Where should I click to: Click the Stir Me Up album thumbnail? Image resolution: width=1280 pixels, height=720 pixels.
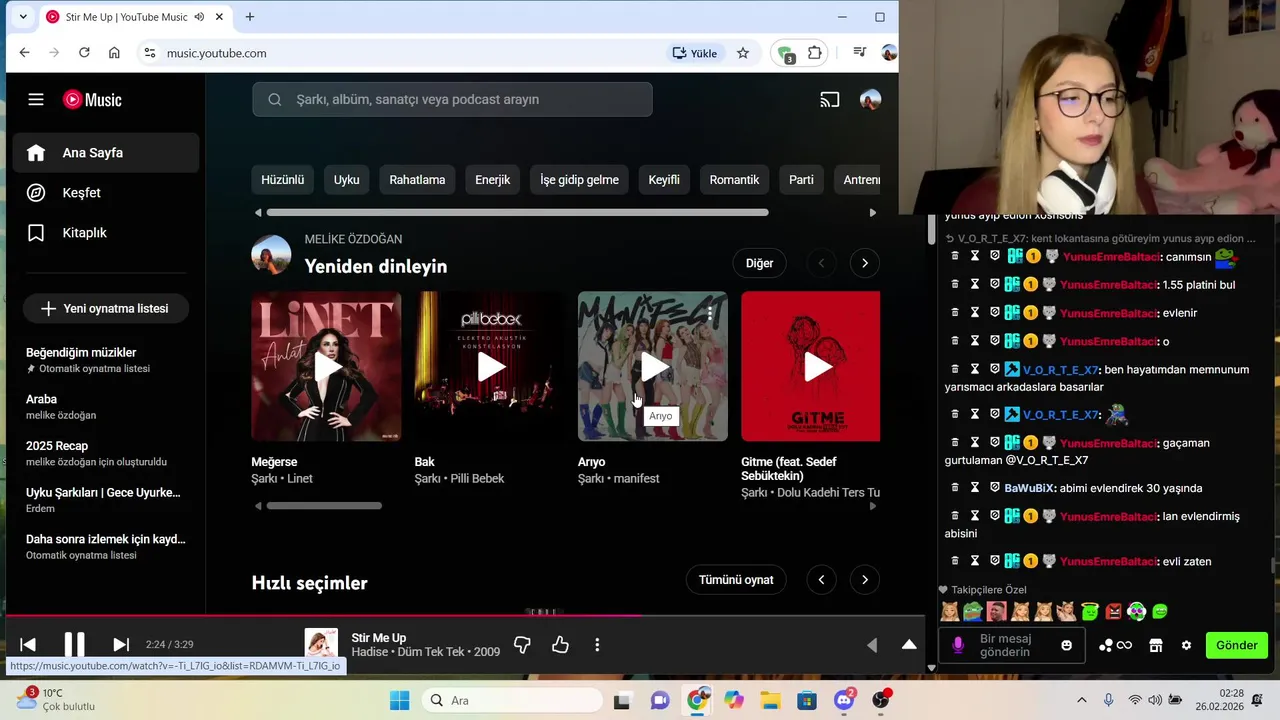(x=321, y=645)
